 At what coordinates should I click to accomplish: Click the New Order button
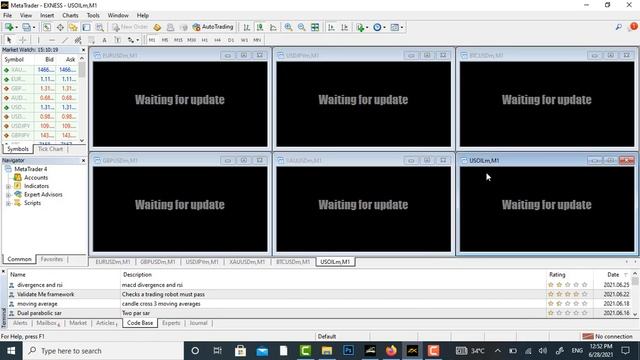click(130, 27)
